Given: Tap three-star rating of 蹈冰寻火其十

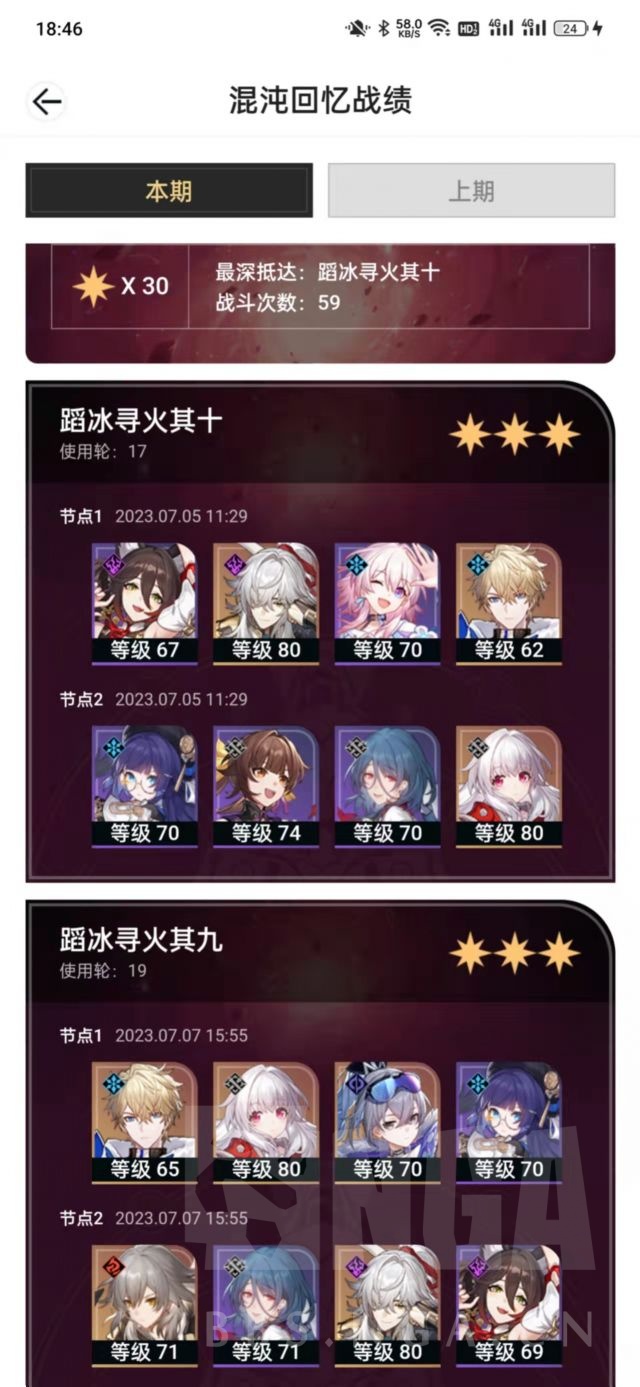Looking at the screenshot, I should click(514, 434).
